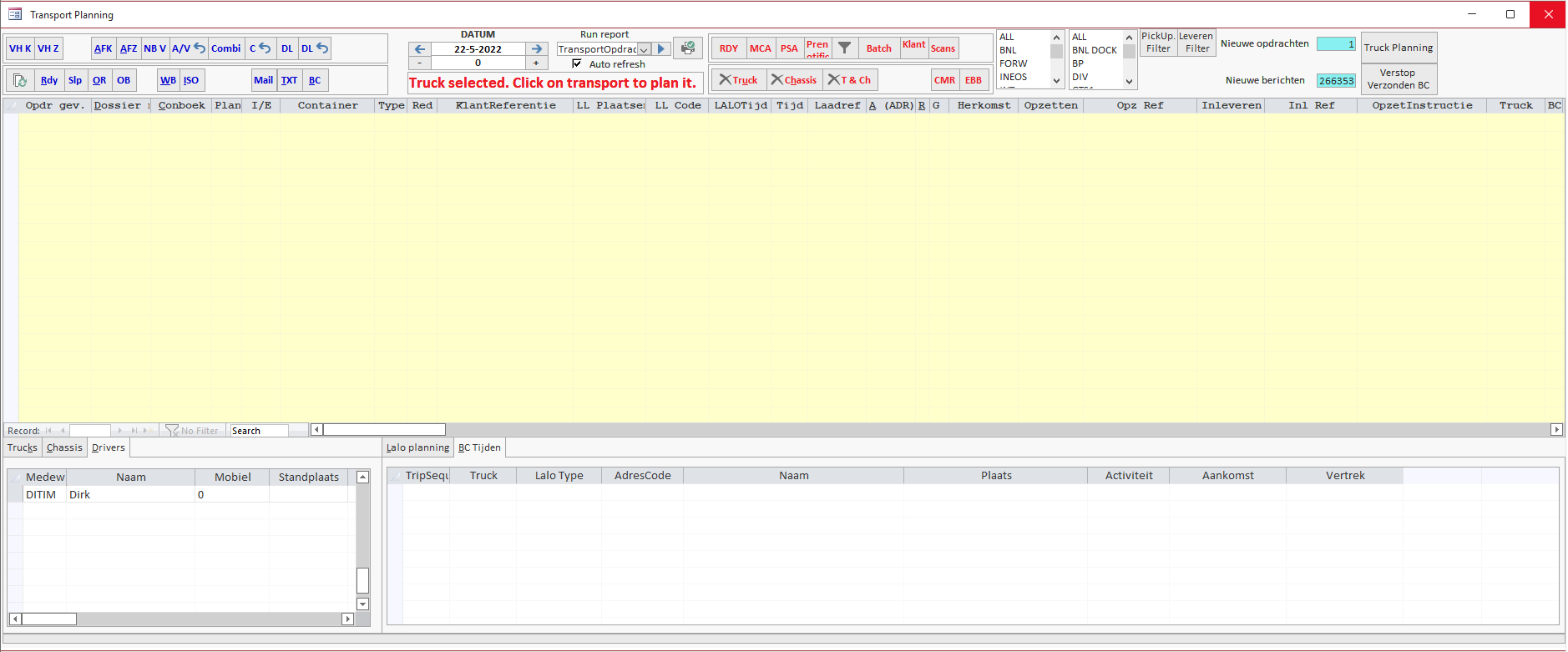Viewport: 1568px width, 652px height.
Task: Click the Search box in record navigator
Action: pos(259,431)
